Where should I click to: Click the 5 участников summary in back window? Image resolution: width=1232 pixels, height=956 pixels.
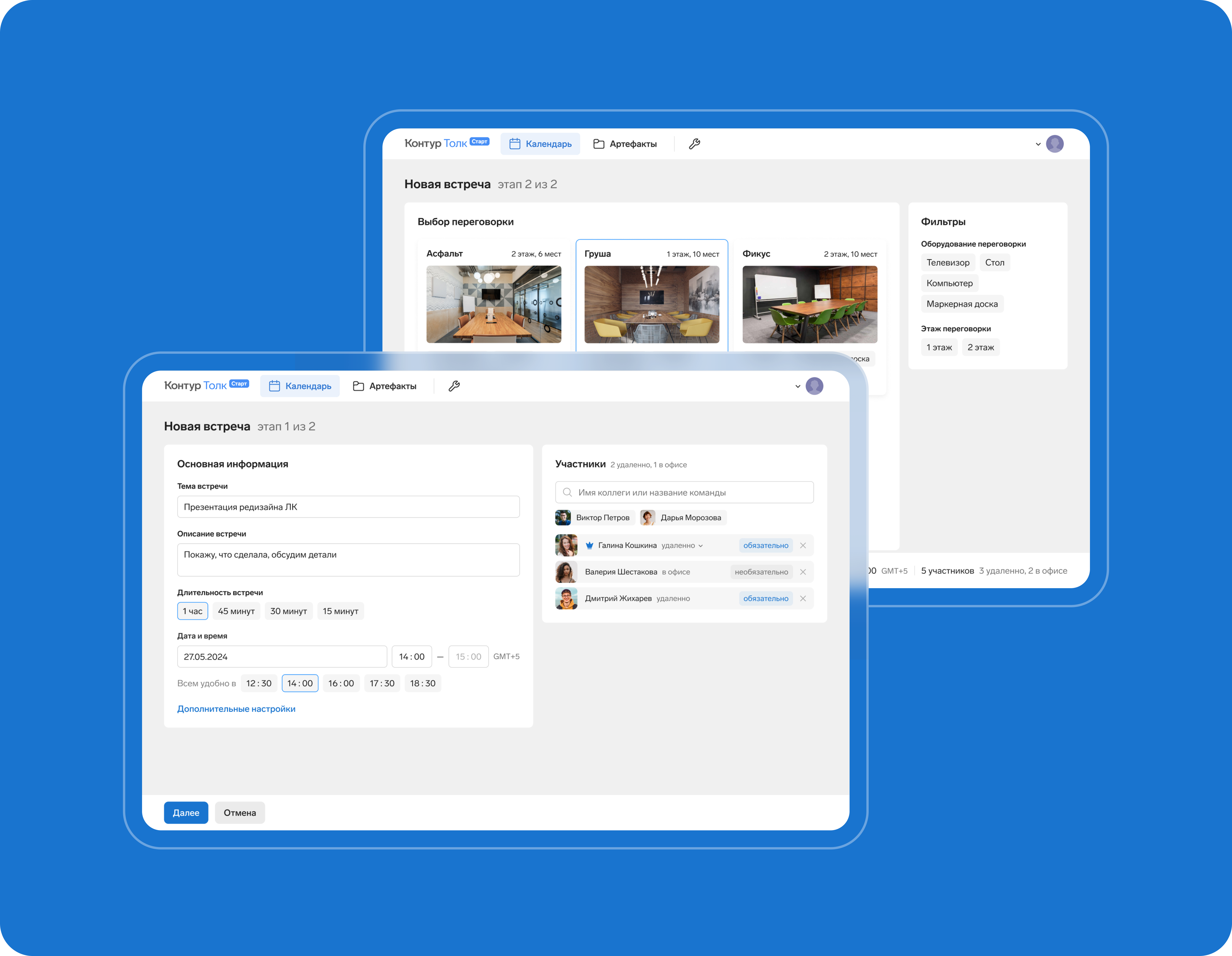(947, 571)
